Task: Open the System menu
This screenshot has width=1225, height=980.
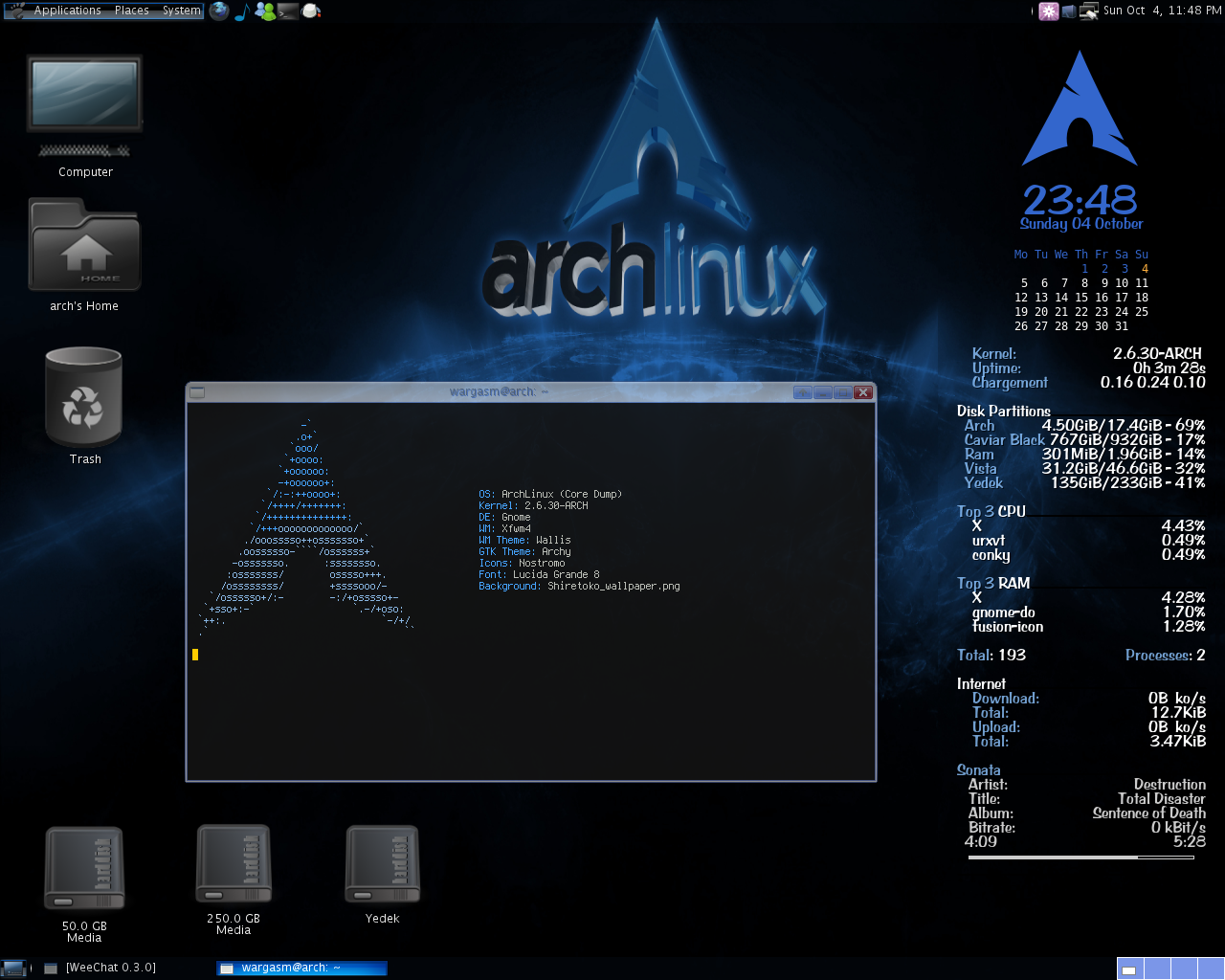Action: pyautogui.click(x=182, y=11)
